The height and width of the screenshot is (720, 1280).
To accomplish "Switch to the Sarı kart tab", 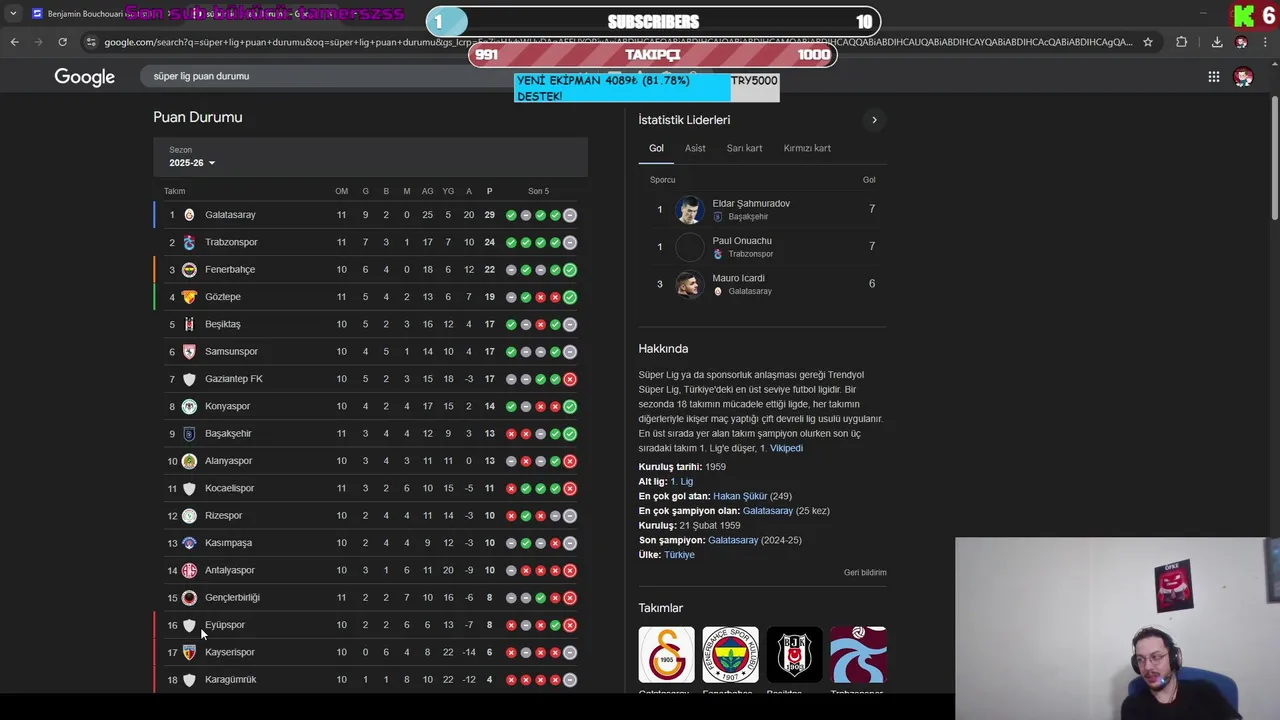I will 744,148.
